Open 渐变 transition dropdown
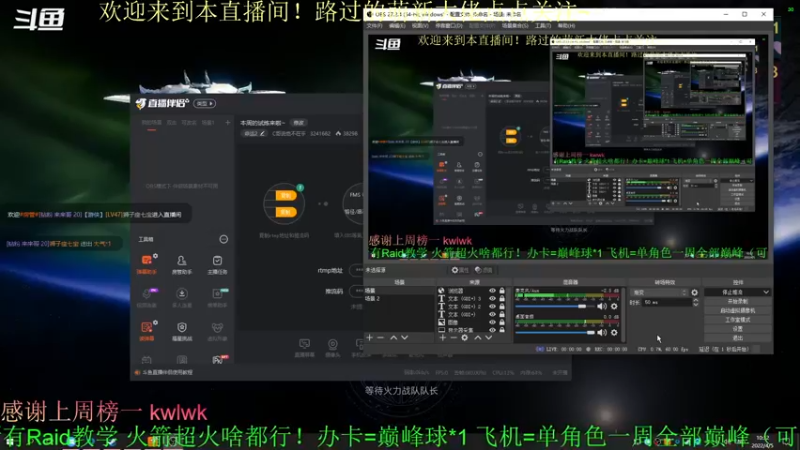 [659, 292]
